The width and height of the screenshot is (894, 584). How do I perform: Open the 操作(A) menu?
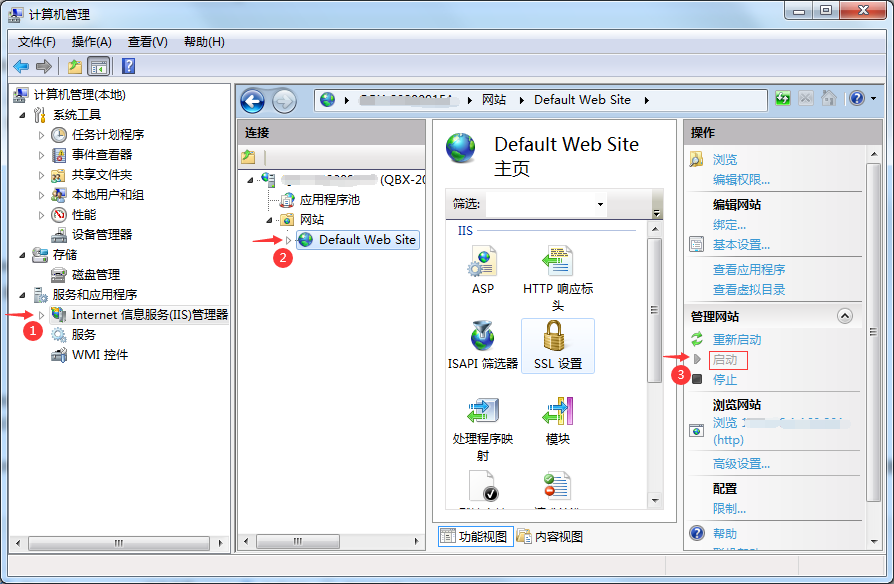(x=91, y=42)
